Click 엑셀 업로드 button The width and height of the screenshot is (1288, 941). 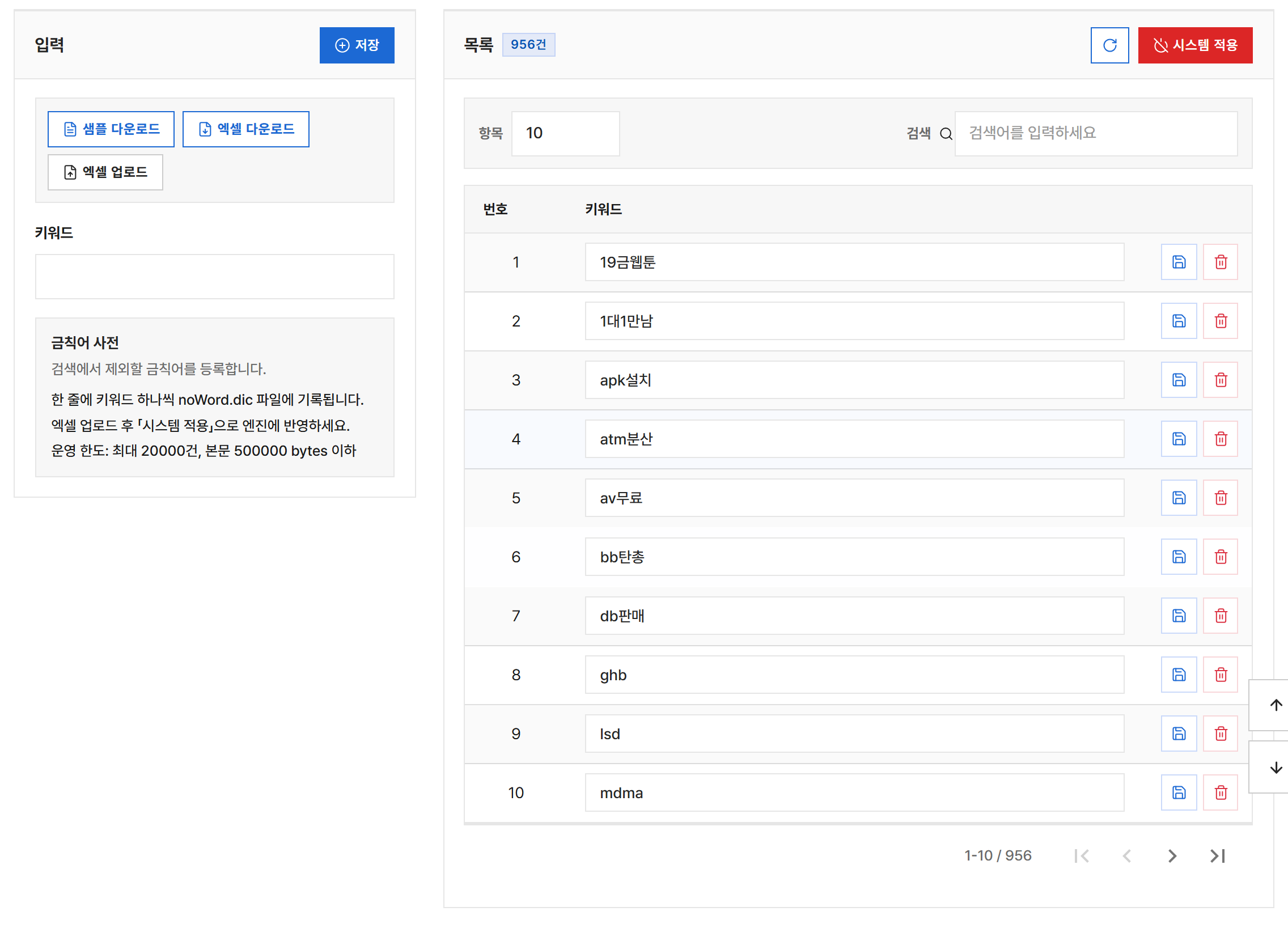tap(105, 172)
